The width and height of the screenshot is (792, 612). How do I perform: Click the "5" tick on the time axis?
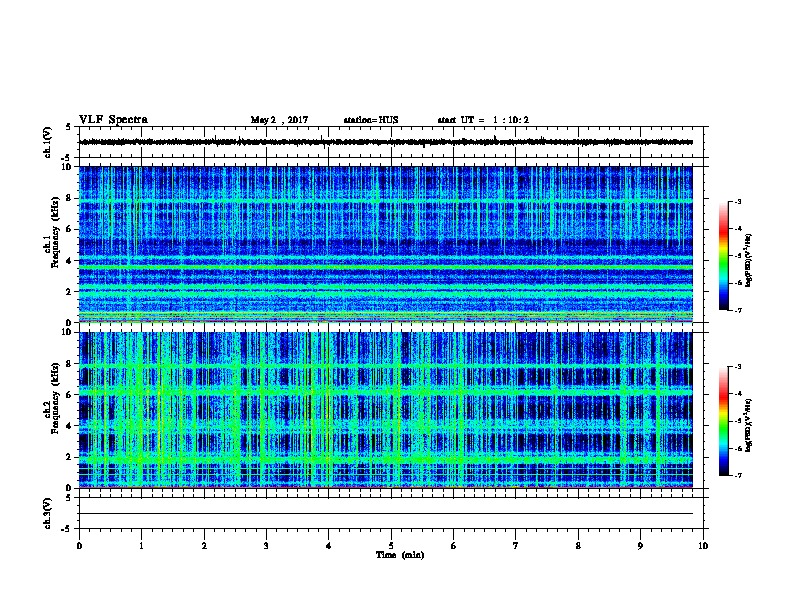tap(391, 546)
